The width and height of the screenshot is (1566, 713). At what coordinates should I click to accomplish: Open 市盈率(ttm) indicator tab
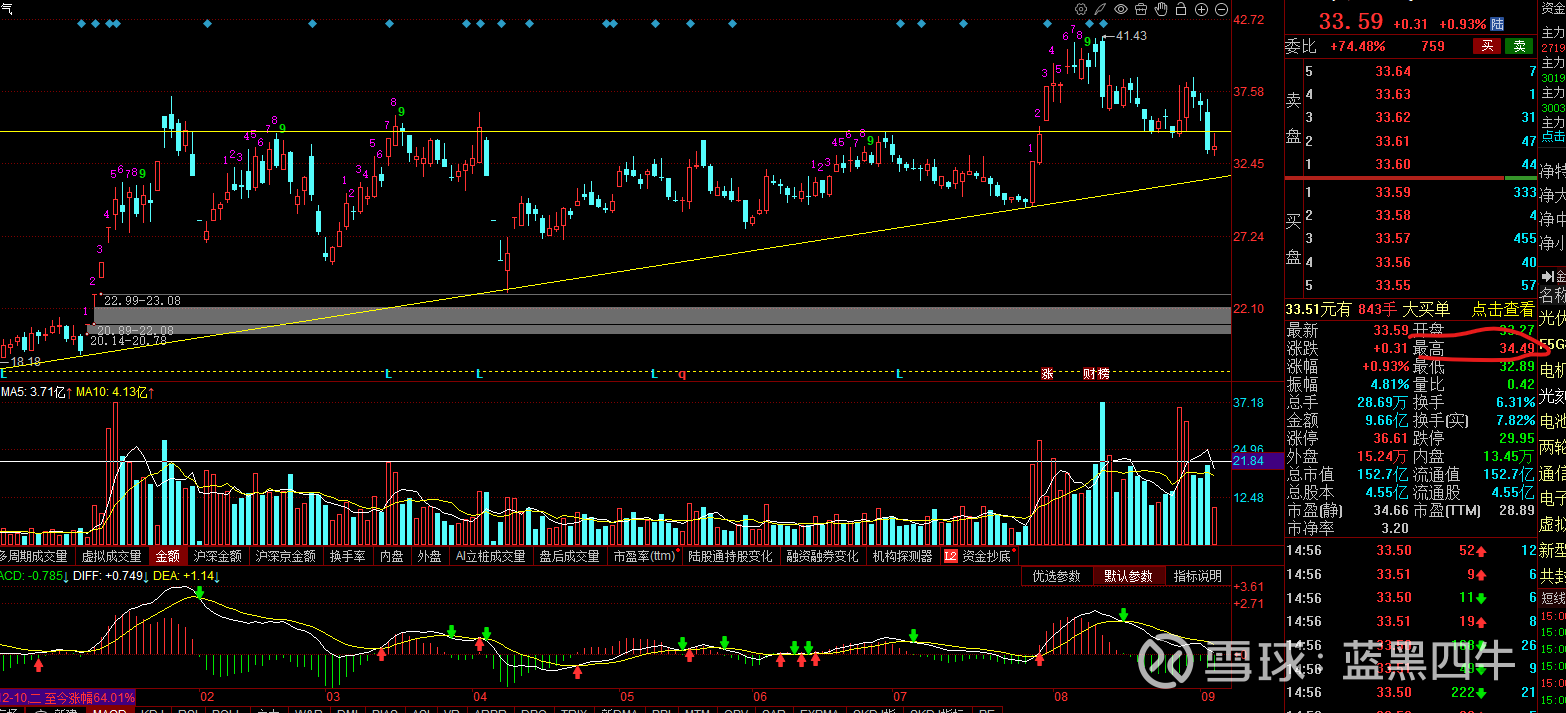[645, 556]
